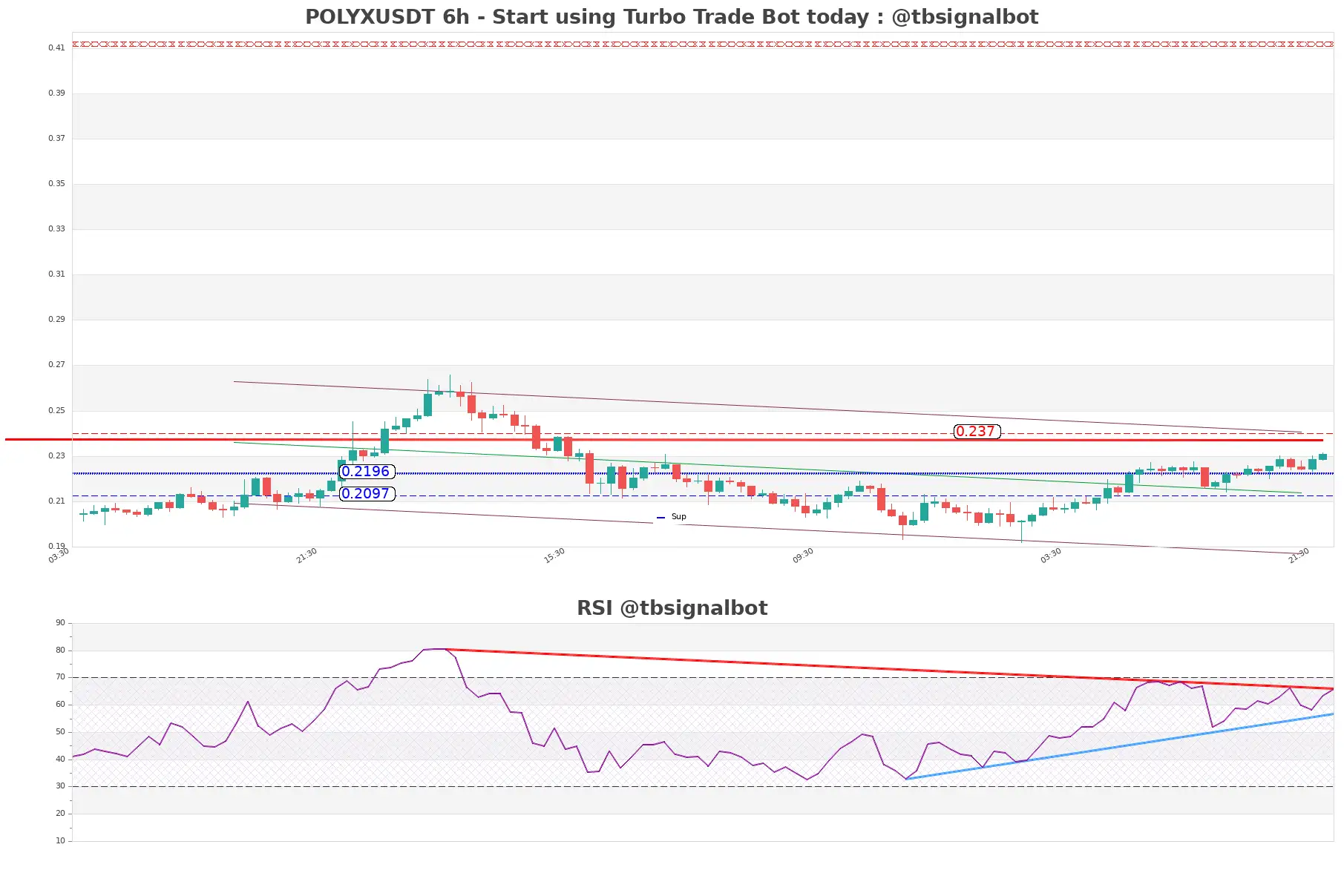Click the Sup legend entry
The image size is (1344, 896).
coord(672,517)
